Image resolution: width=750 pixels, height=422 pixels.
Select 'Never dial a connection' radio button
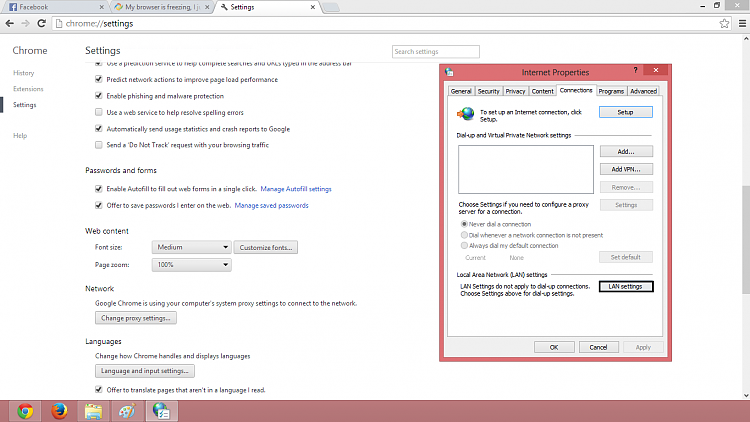[x=464, y=224]
